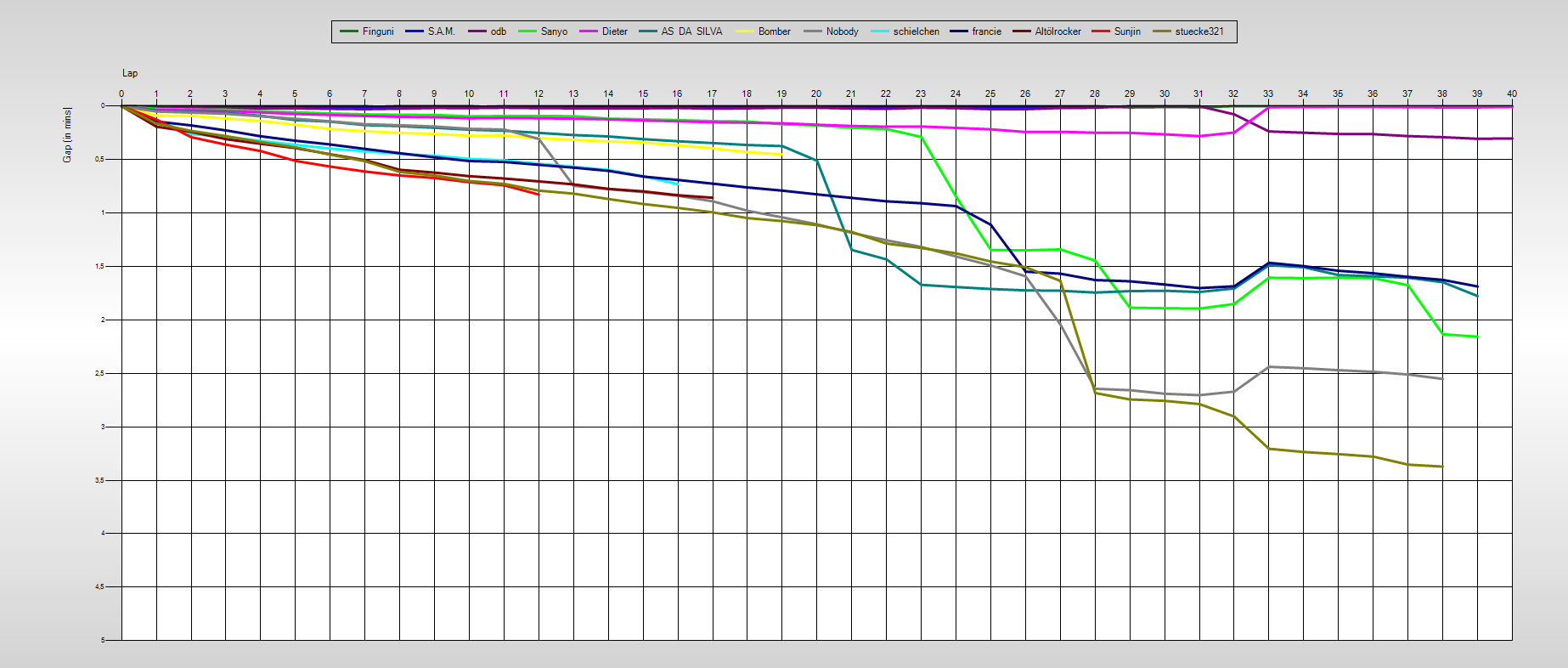Screen dimensions: 1568x668
Task: Click the yellow Bomber legend swatch
Action: [x=745, y=31]
